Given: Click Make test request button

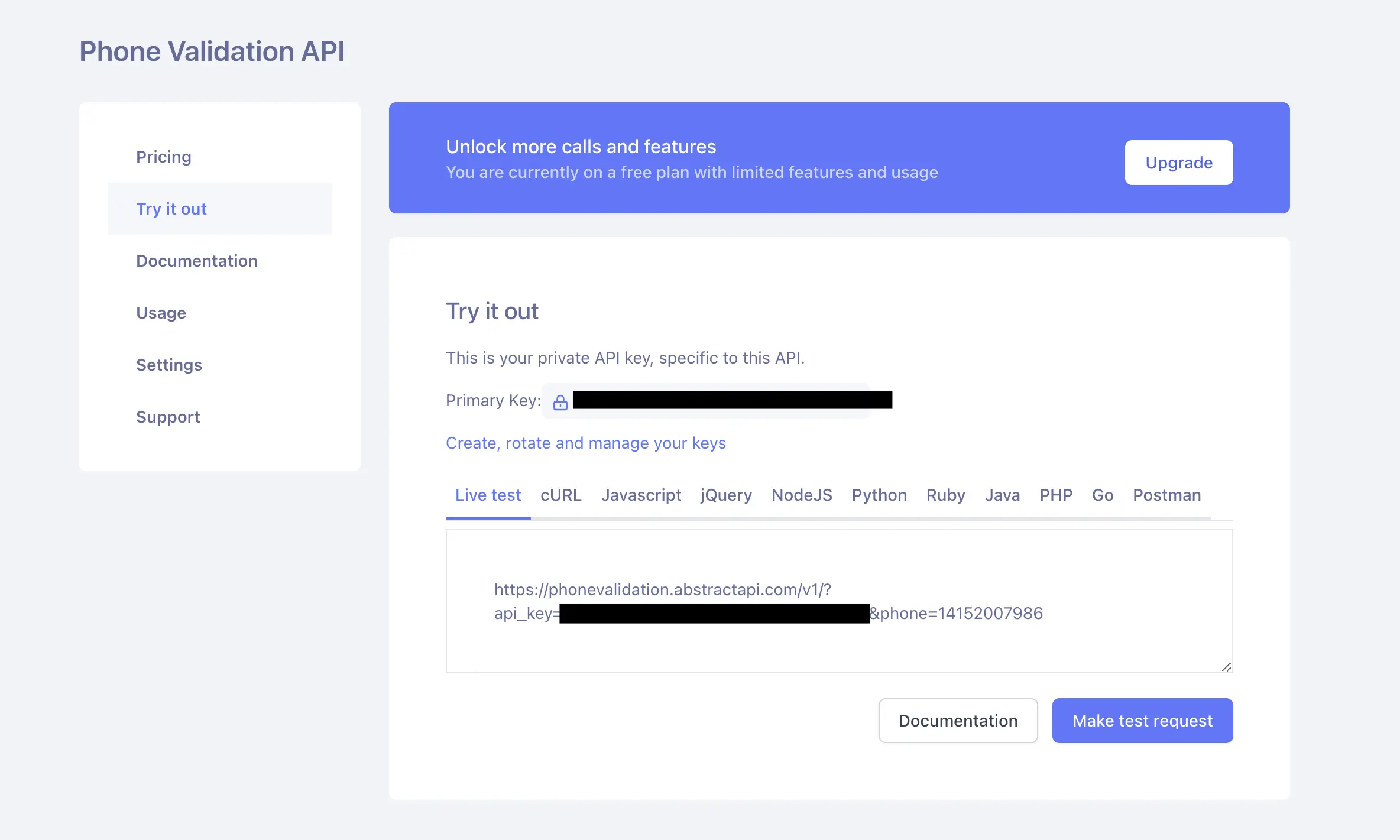Looking at the screenshot, I should tap(1142, 721).
